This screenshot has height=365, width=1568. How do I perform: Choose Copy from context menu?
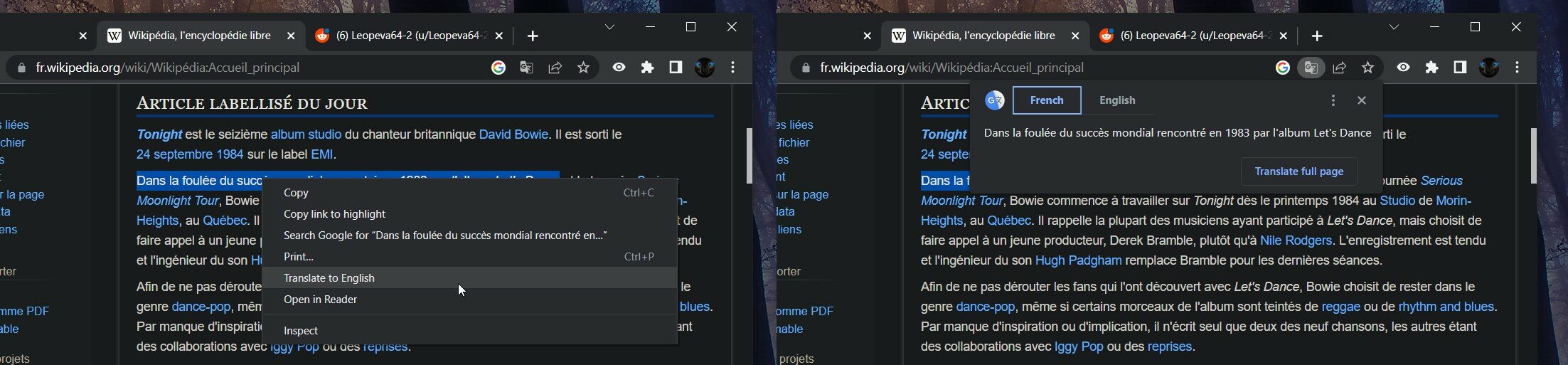(469, 192)
